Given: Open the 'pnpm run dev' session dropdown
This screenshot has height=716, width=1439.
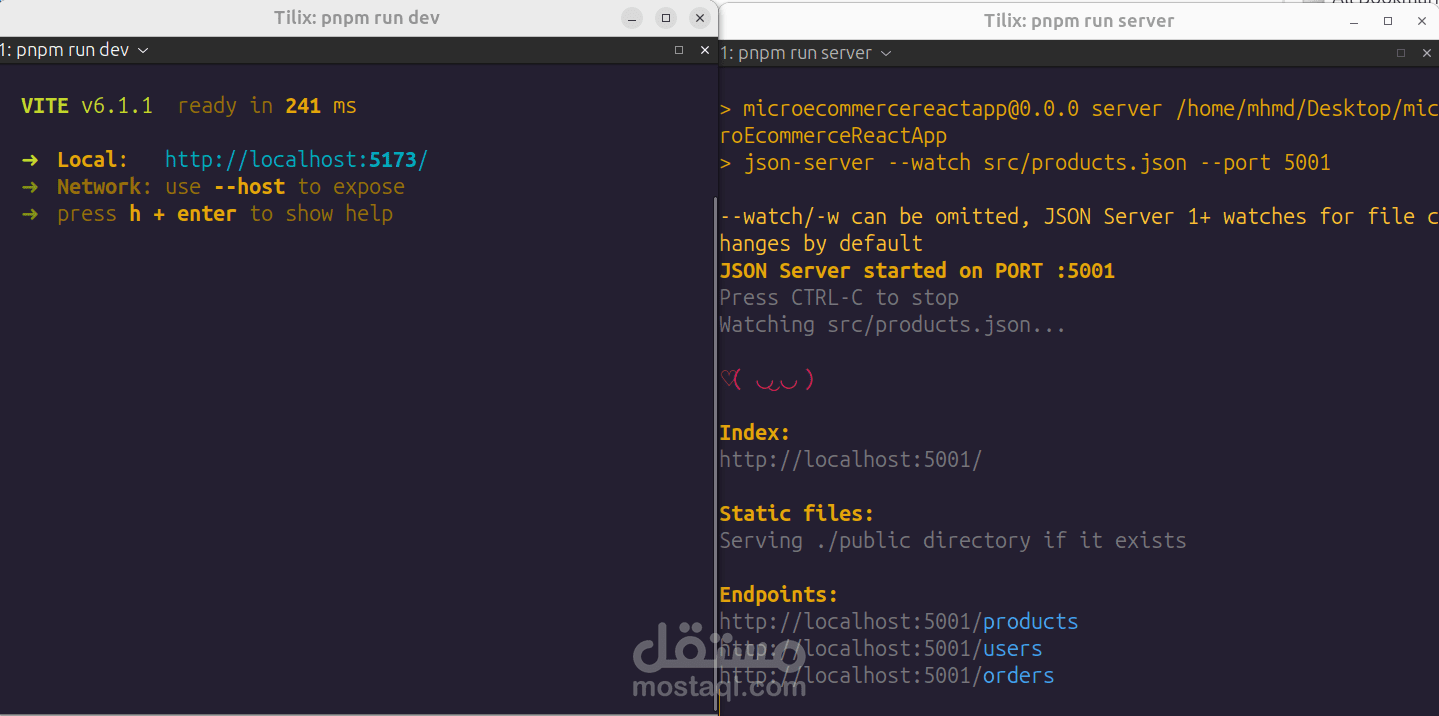Looking at the screenshot, I should coord(74,50).
